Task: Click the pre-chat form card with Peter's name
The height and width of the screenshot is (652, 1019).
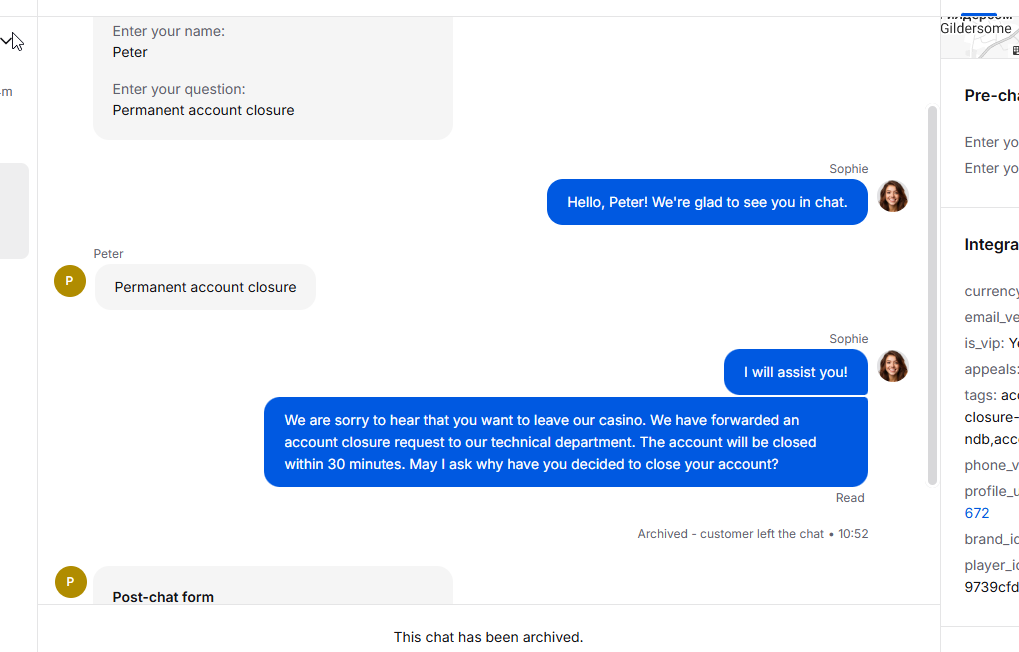Action: pos(273,78)
